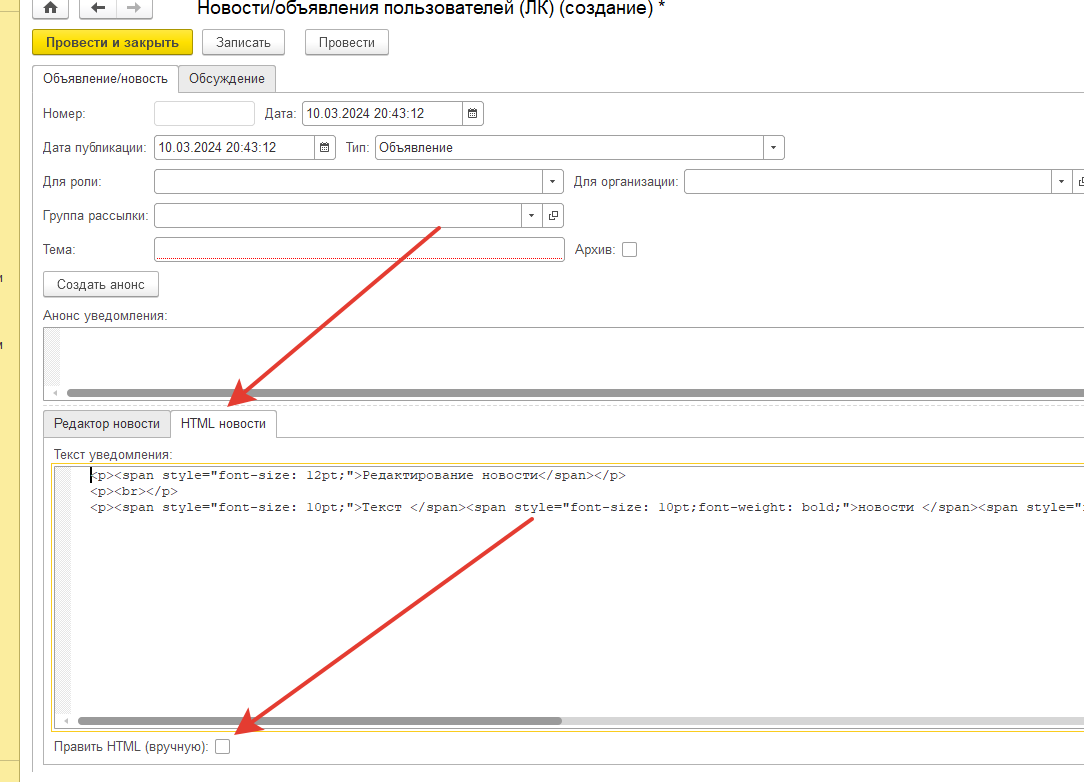Image resolution: width=1084 pixels, height=782 pixels.
Task: Click the HTML text horizontal scrollbar
Action: click(x=320, y=720)
